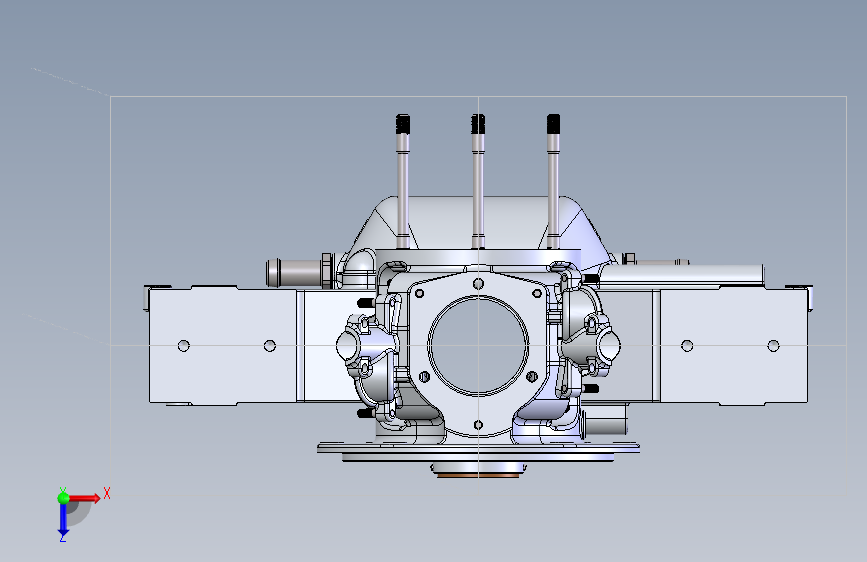Pick the outermost hole on the right plate
Screen dimensions: 867x562
pos(774,346)
